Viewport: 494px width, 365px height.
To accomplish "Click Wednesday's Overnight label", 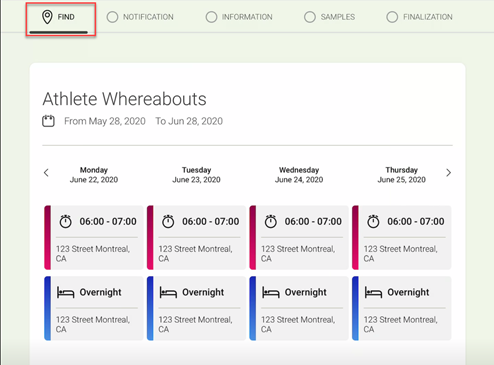I will point(306,292).
